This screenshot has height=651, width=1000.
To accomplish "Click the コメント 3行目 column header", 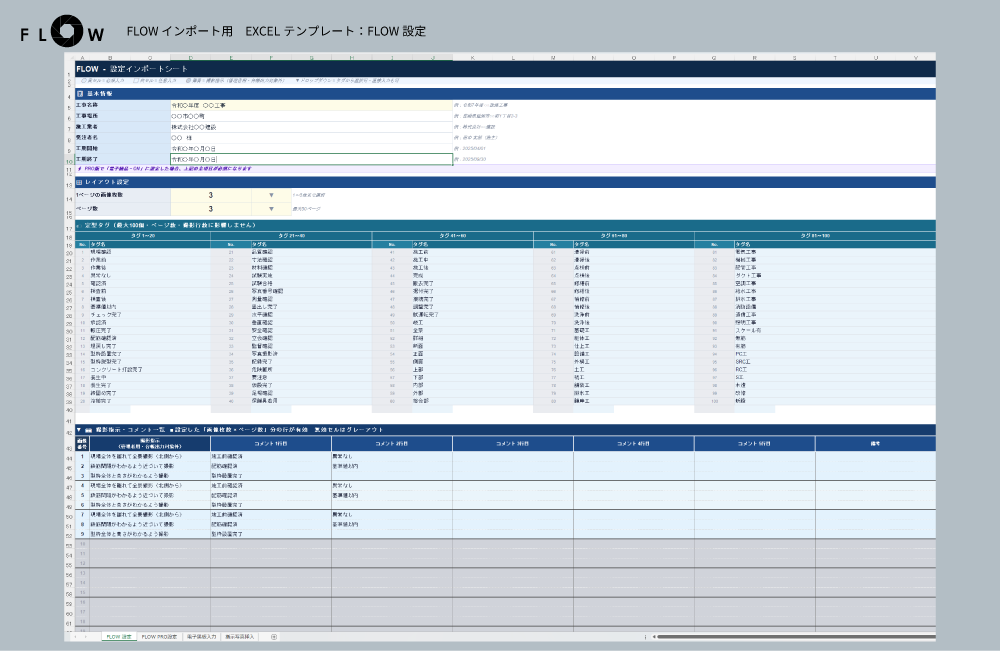I will 513,444.
